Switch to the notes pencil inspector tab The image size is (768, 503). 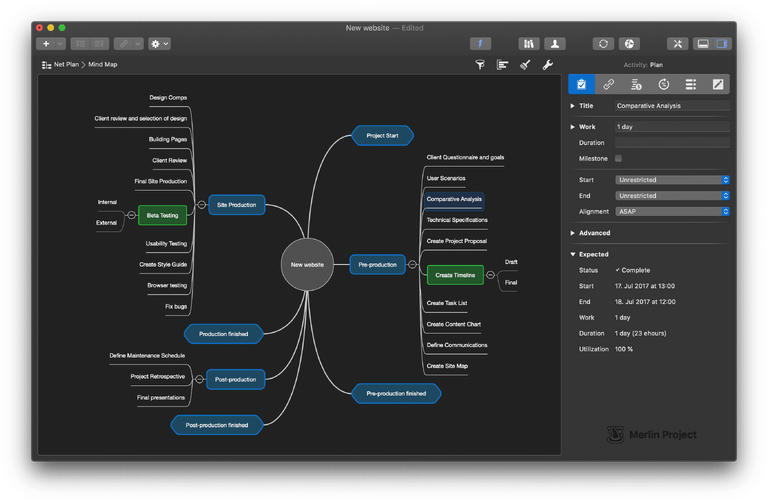coord(717,85)
